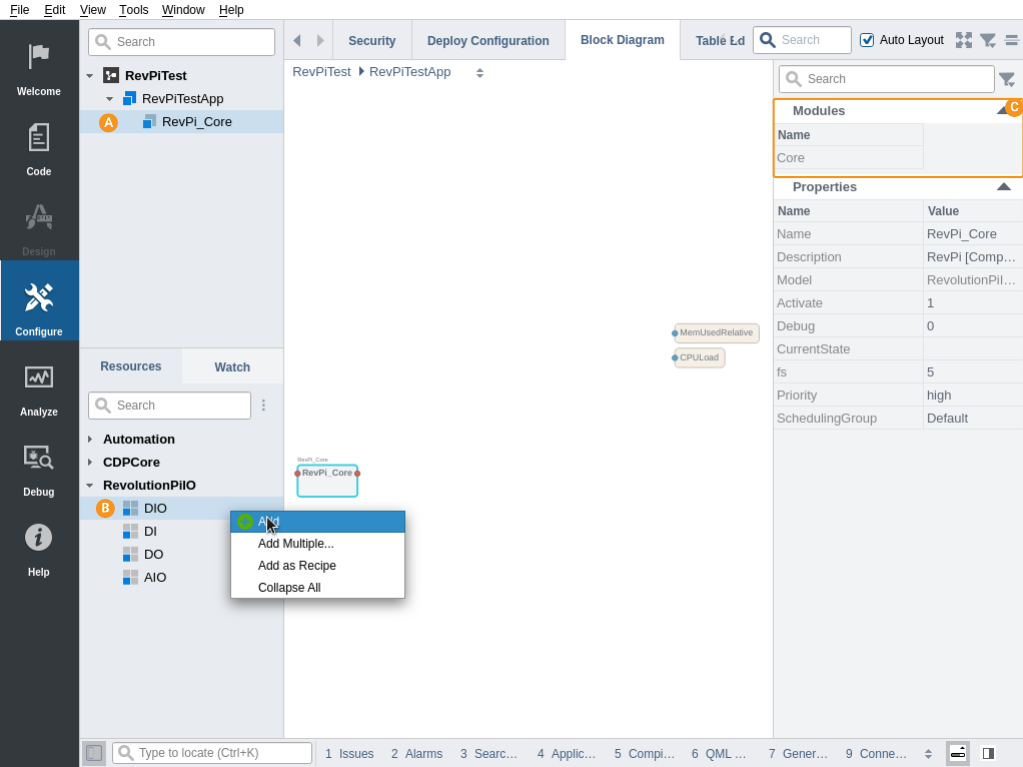
Task: Switch to Code mode
Action: (x=39, y=147)
